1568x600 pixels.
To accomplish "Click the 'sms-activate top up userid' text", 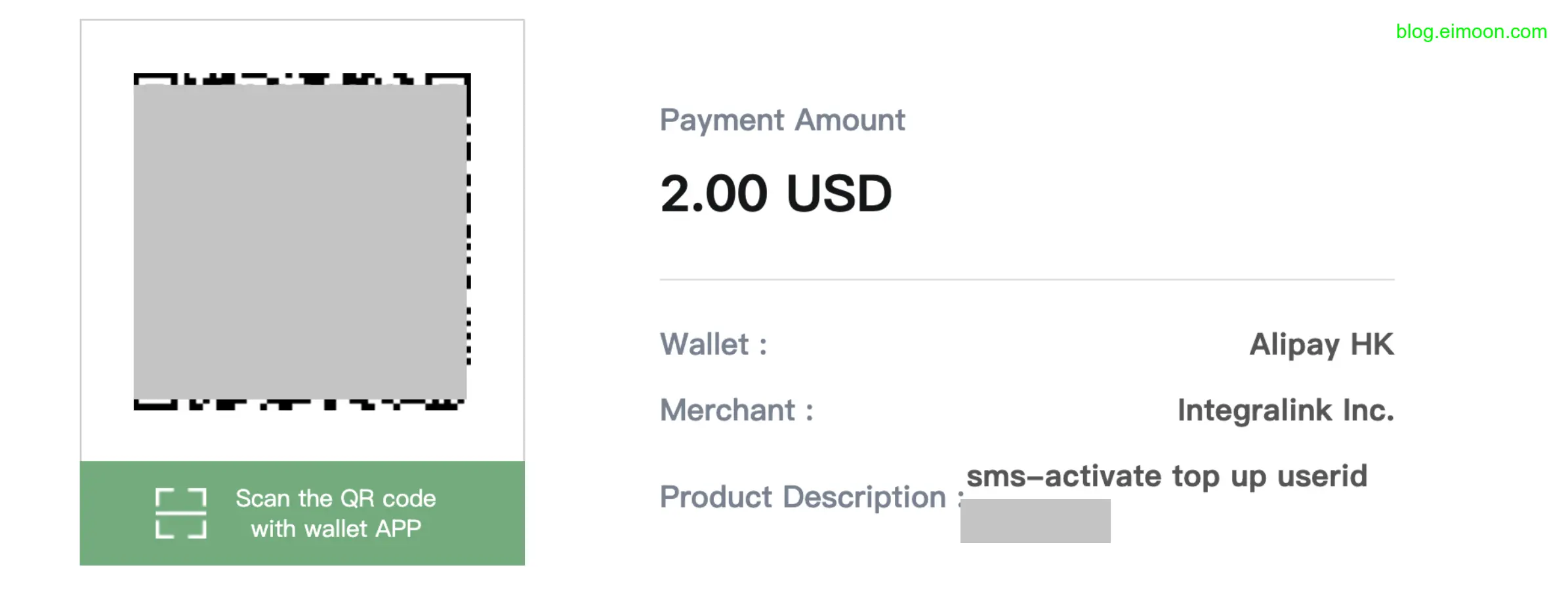I will point(1166,476).
